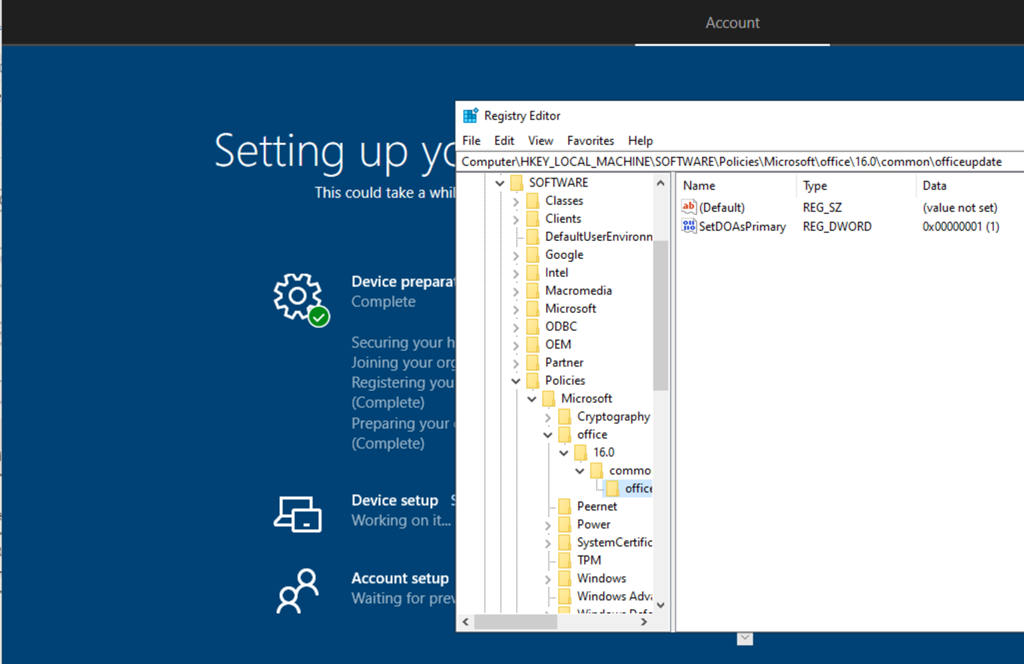Expand the Windows policies key
Viewport: 1024px width, 664px height.
click(x=548, y=579)
